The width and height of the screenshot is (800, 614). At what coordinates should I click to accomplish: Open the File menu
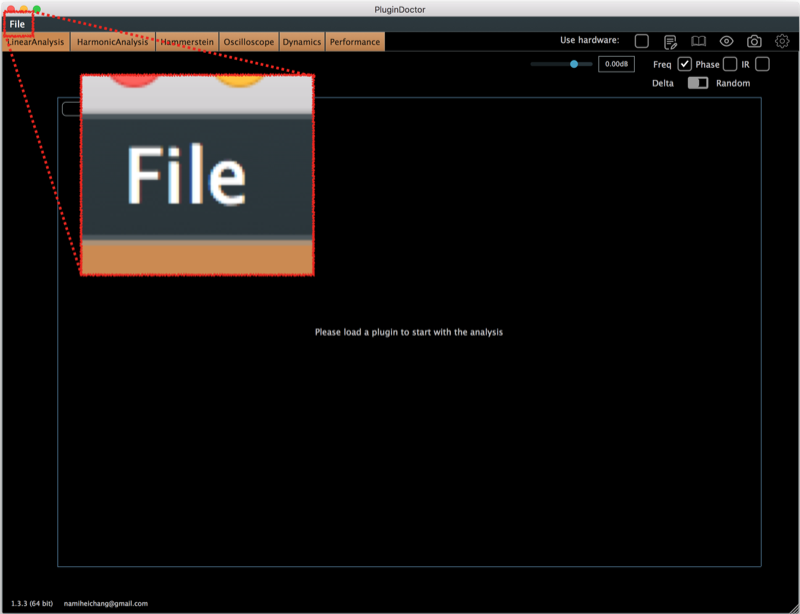coord(17,24)
